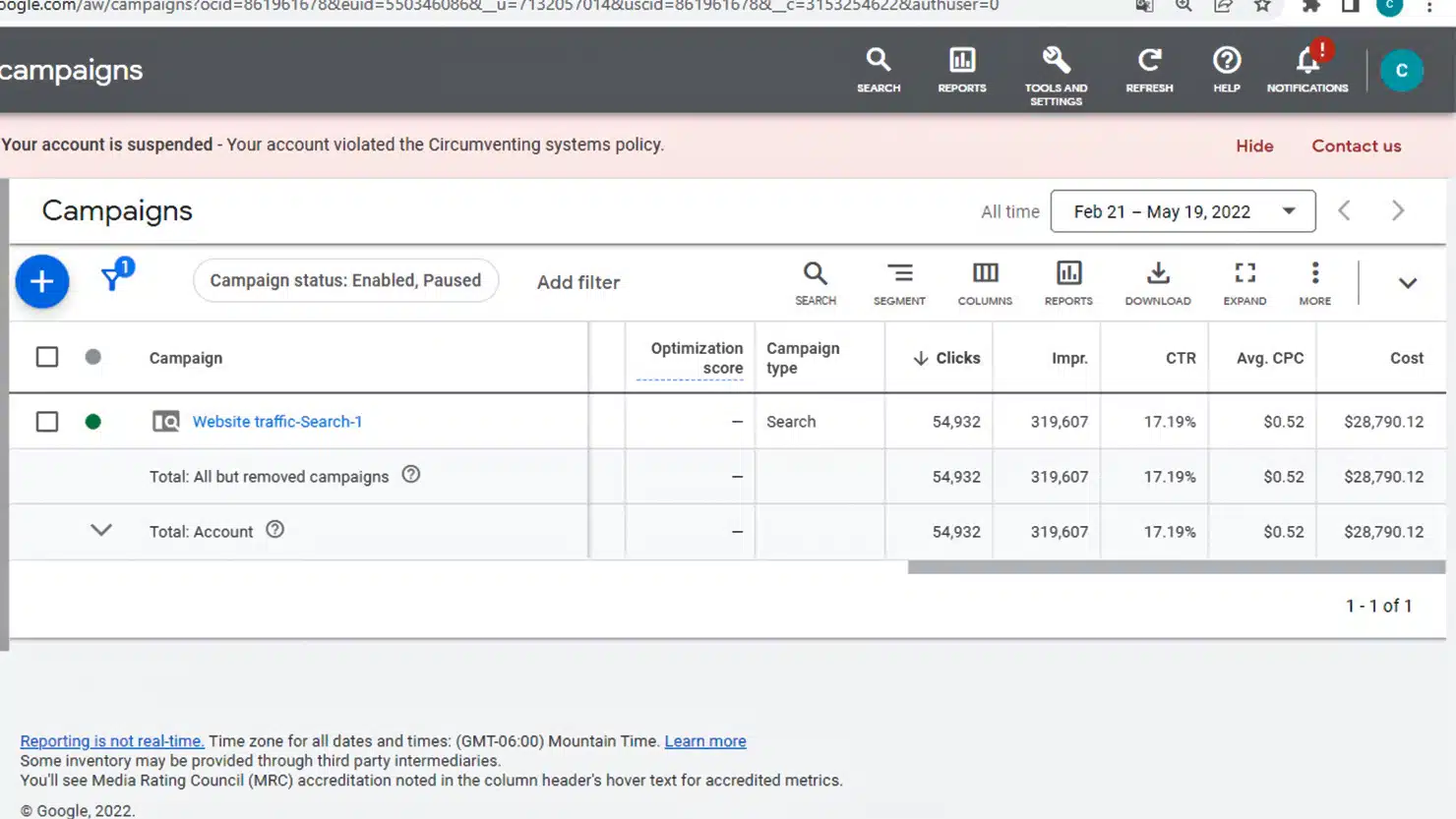Sort by Impr. column header

pyautogui.click(x=1069, y=358)
